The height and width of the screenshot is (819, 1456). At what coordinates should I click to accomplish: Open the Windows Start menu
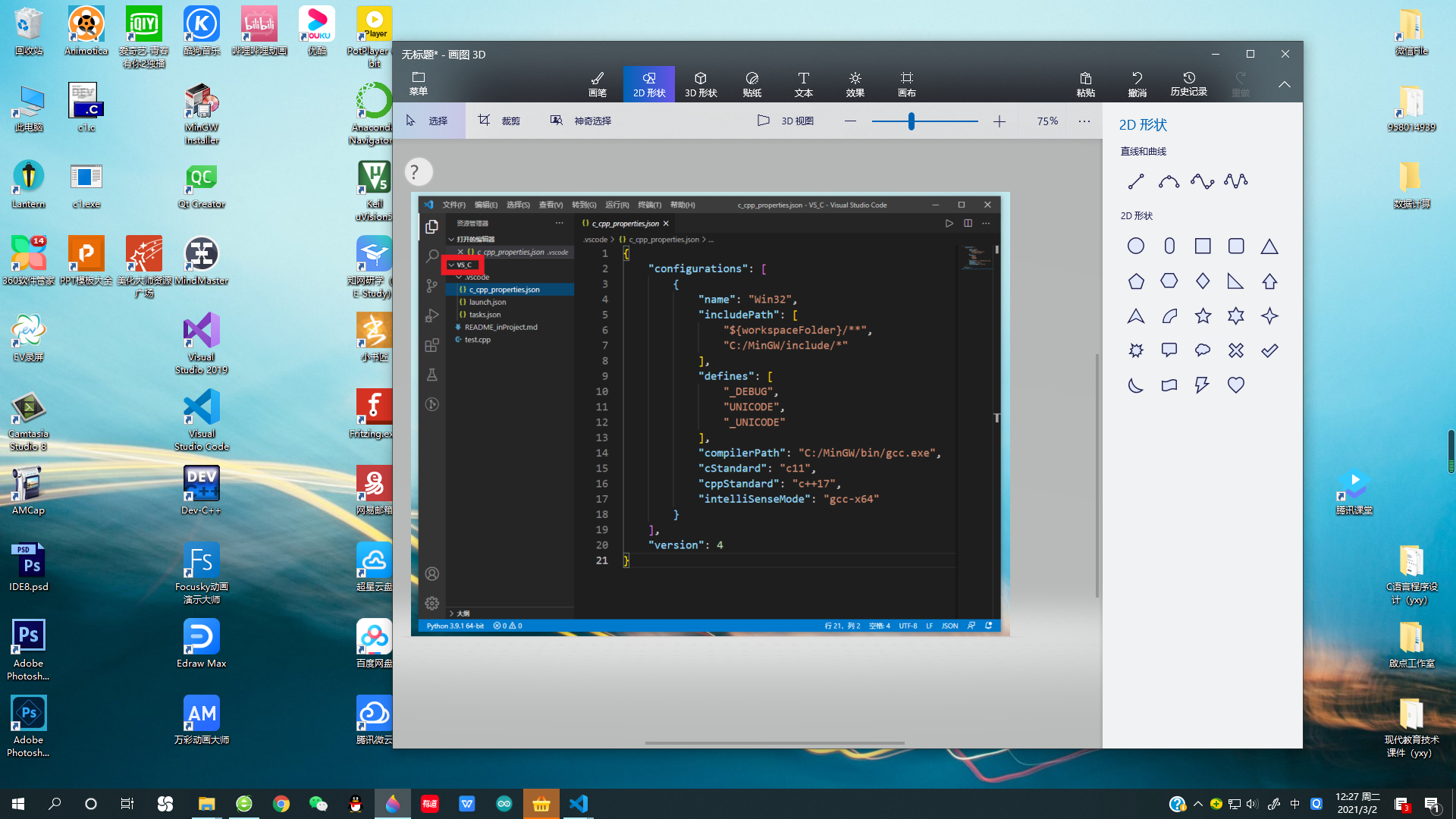coord(18,804)
